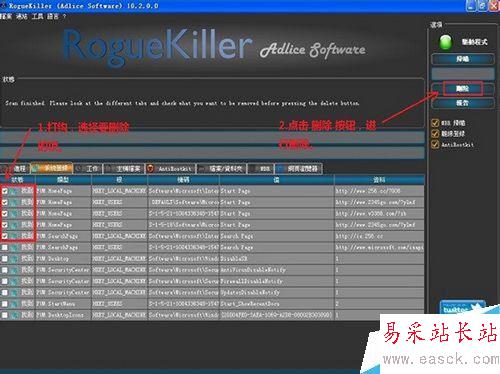Check the PUM.DesktopIcons row checkbox
Image resolution: width=500 pixels, height=374 pixels.
[5, 315]
